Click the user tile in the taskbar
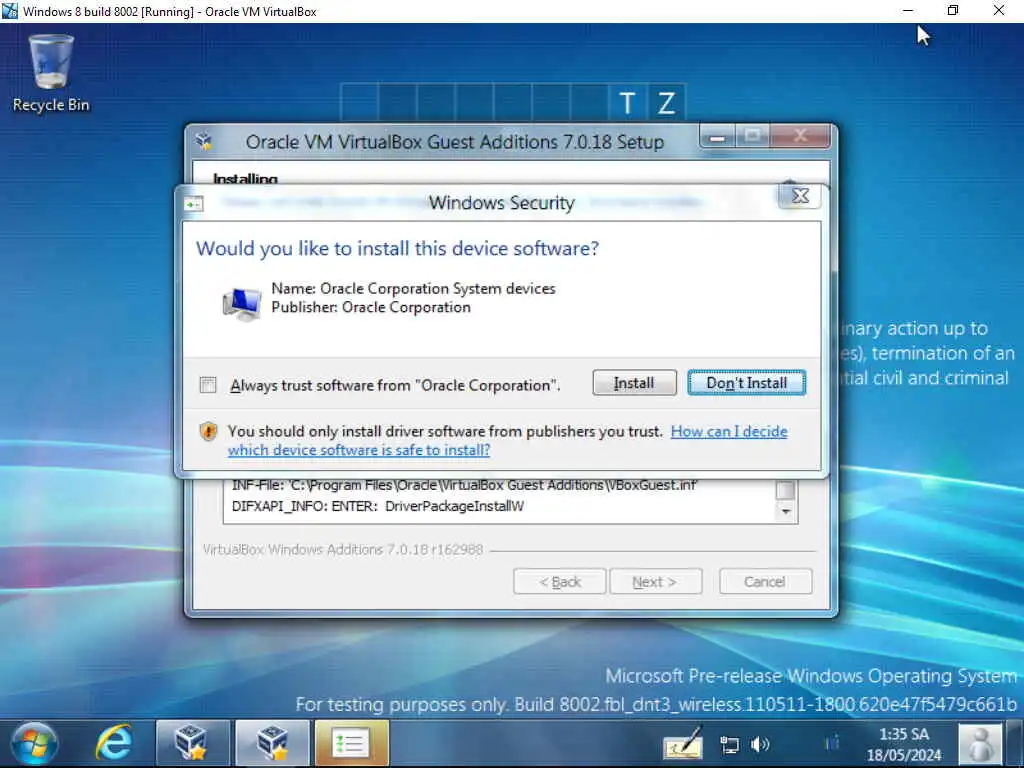Image resolution: width=1024 pixels, height=768 pixels. (x=980, y=743)
